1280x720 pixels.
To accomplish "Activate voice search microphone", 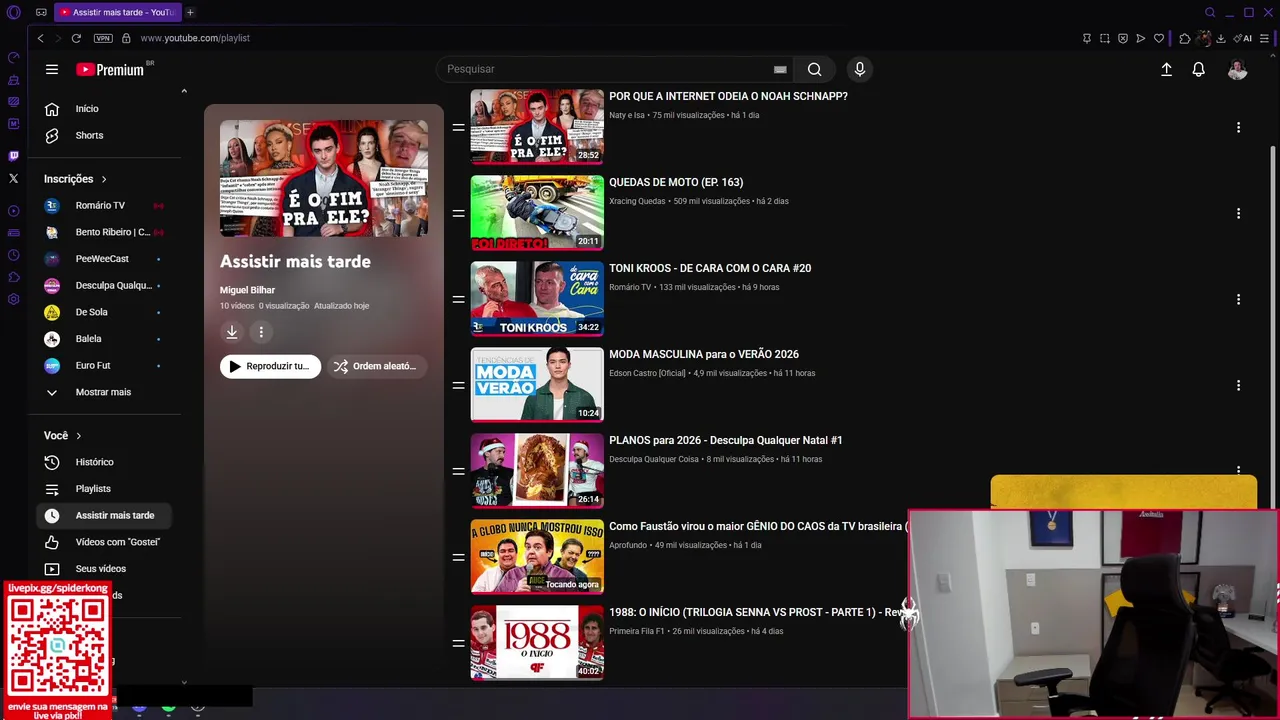I will [x=859, y=69].
